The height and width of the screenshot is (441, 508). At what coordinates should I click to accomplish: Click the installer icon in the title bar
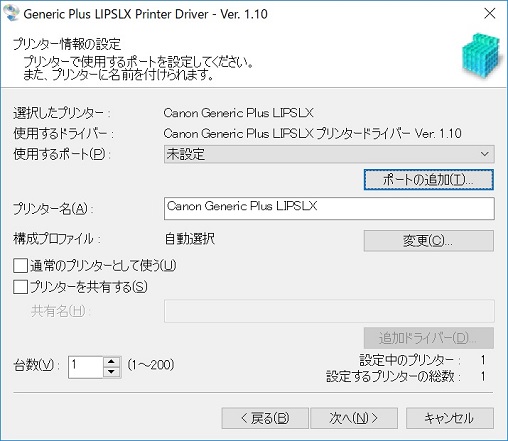tap(11, 13)
